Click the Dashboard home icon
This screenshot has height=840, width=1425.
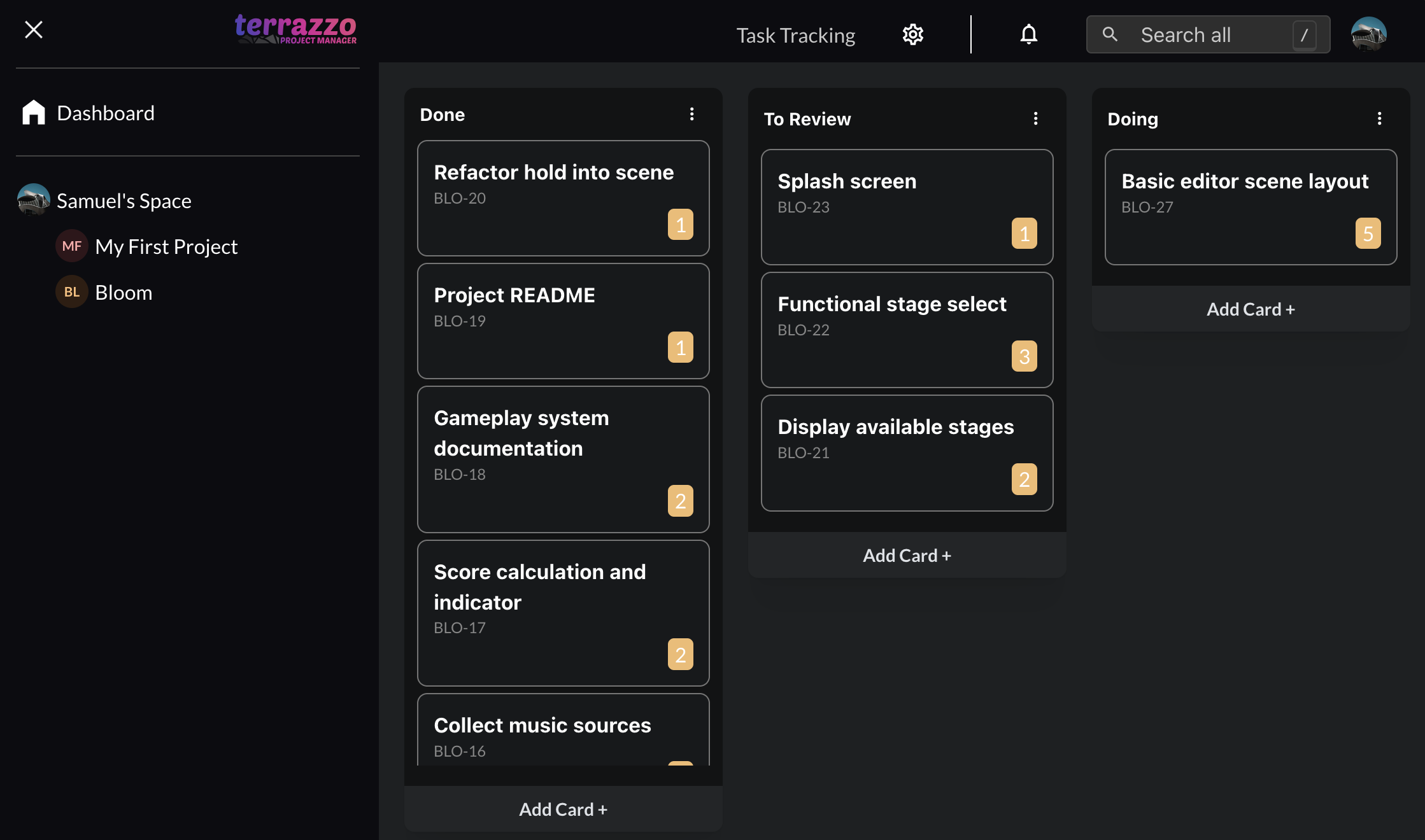[x=34, y=113]
